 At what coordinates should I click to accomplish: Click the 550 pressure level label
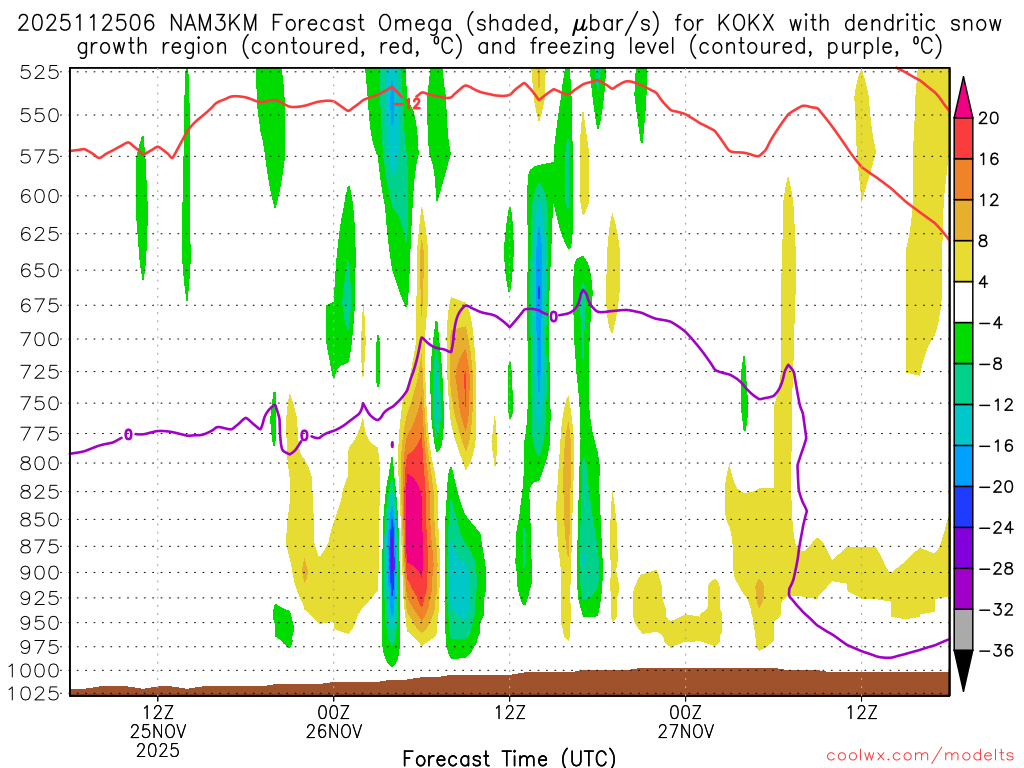pyautogui.click(x=40, y=116)
